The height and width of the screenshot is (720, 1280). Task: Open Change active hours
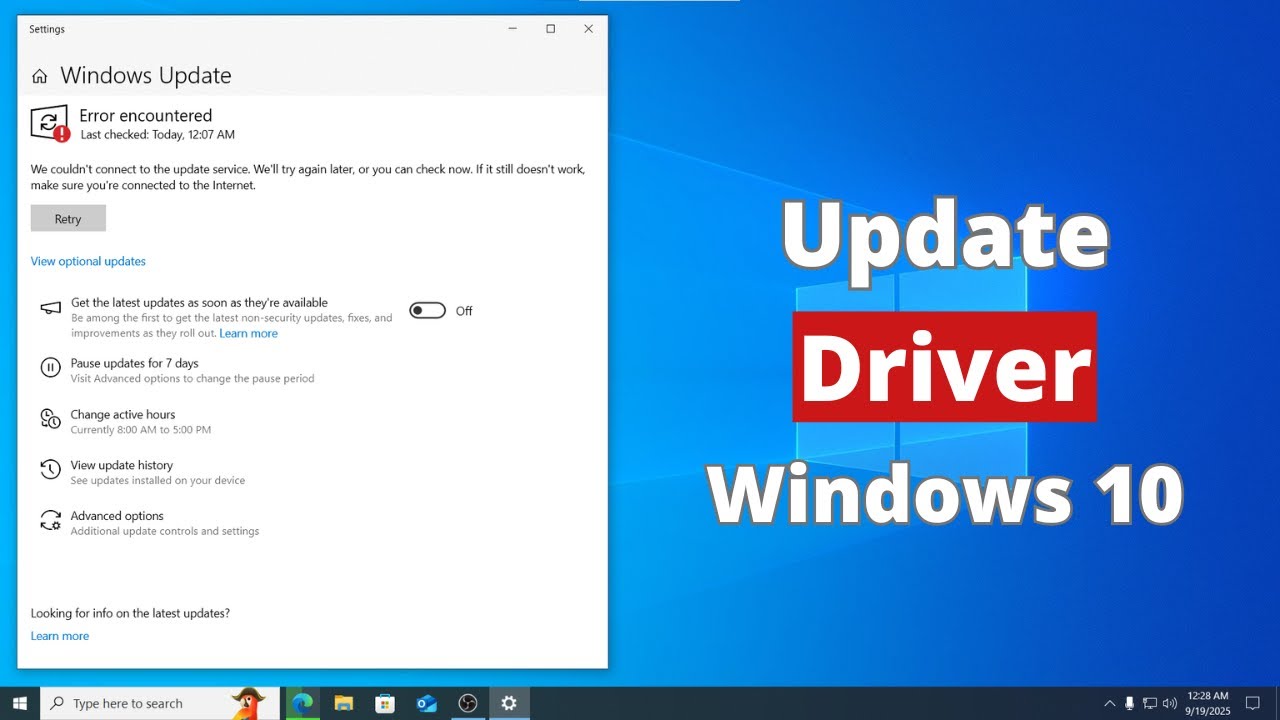pyautogui.click(x=123, y=414)
